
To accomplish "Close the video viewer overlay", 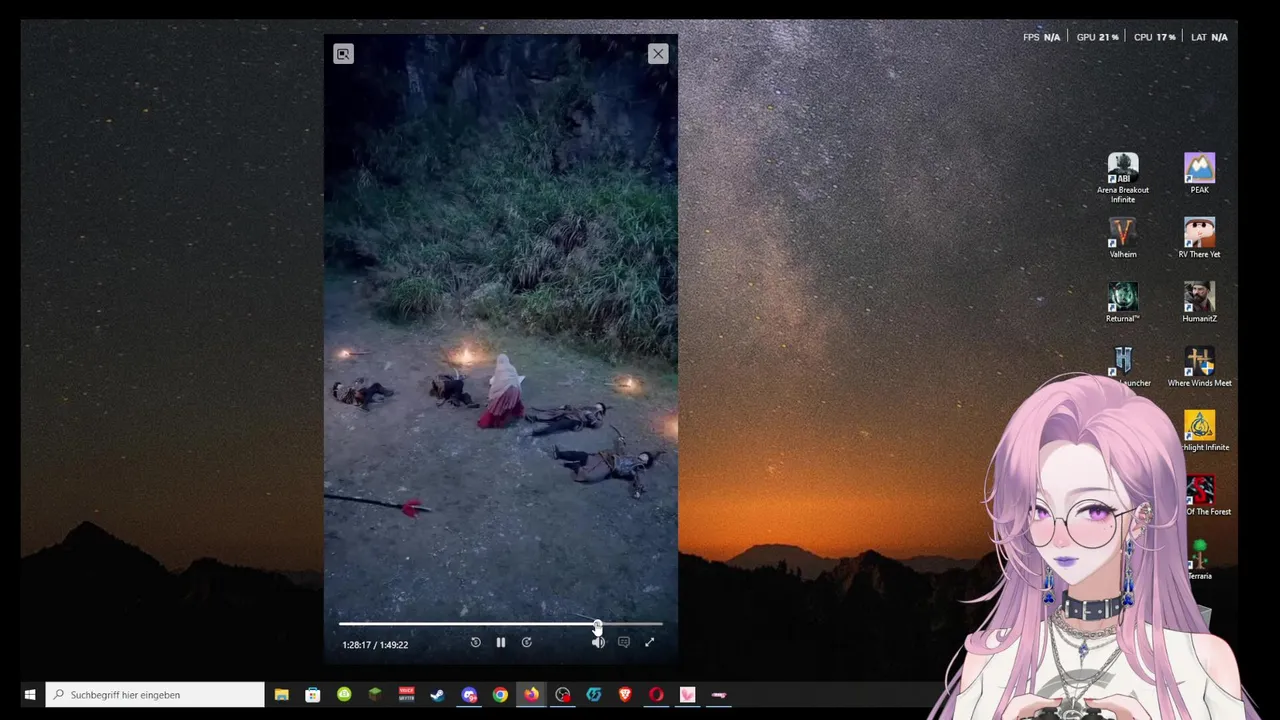I will [x=658, y=54].
